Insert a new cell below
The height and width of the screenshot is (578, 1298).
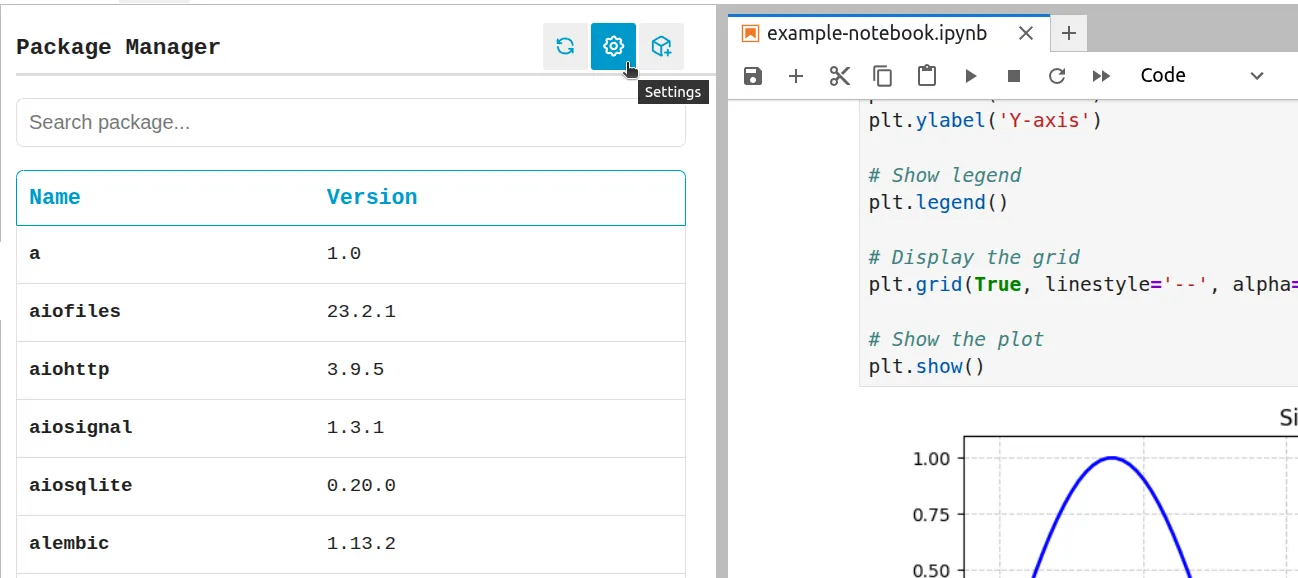coord(795,75)
